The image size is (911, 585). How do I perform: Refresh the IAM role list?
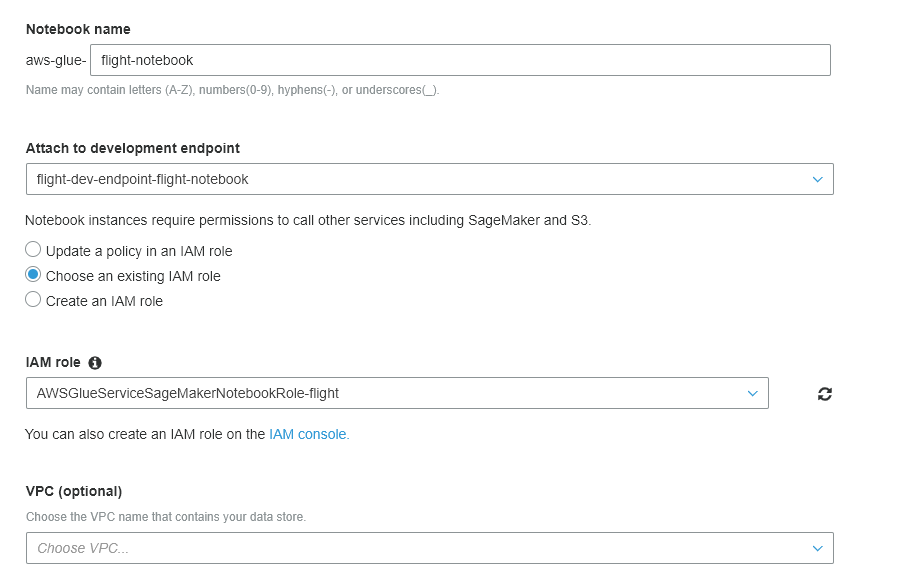824,394
